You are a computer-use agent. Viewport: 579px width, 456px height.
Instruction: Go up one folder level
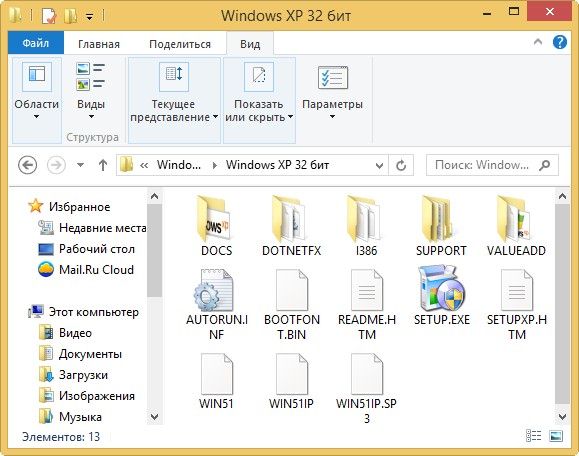(103, 165)
